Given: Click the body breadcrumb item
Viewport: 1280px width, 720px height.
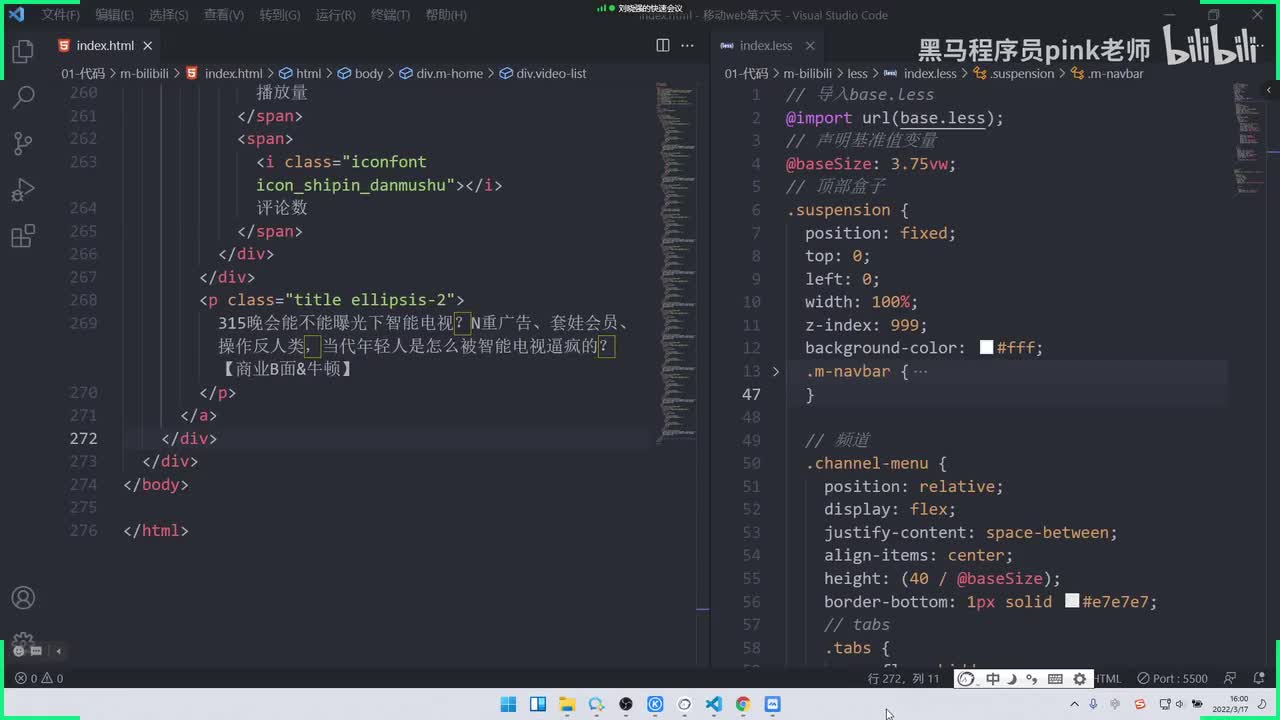Looking at the screenshot, I should click(360, 74).
